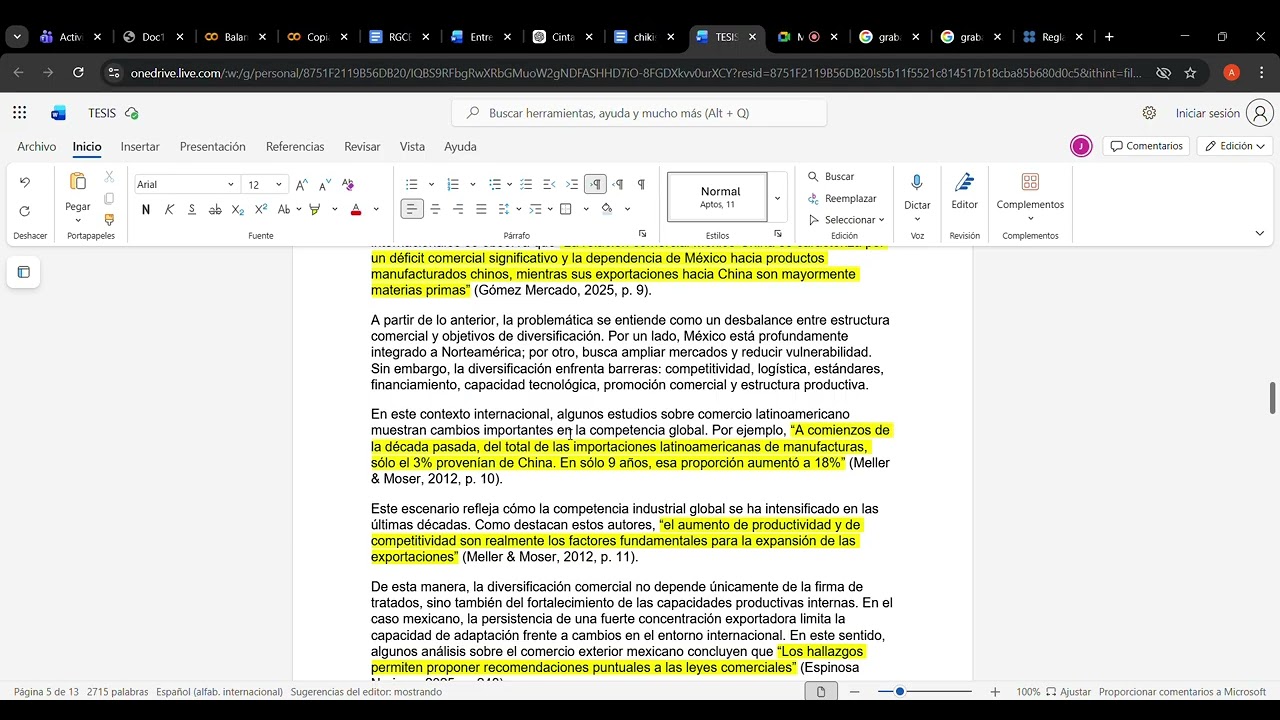This screenshot has height=720, width=1280.
Task: Switch to the Revisar tab
Action: click(x=362, y=147)
